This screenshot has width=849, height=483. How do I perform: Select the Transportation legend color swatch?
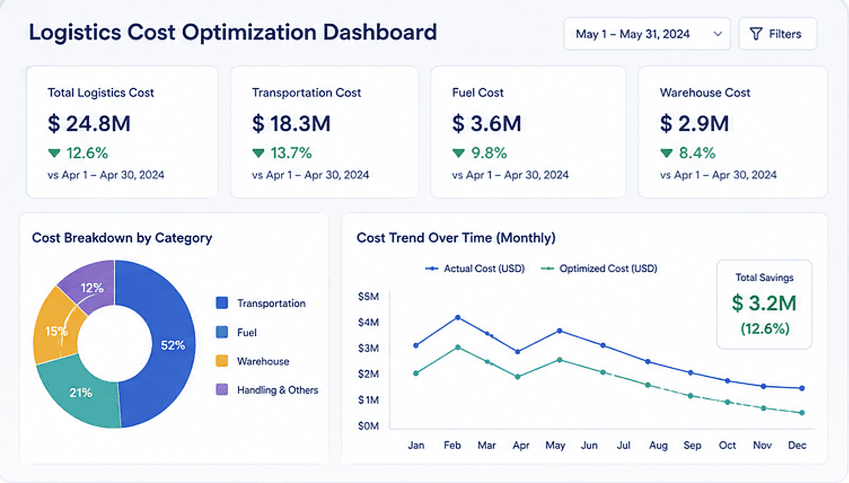[x=222, y=303]
